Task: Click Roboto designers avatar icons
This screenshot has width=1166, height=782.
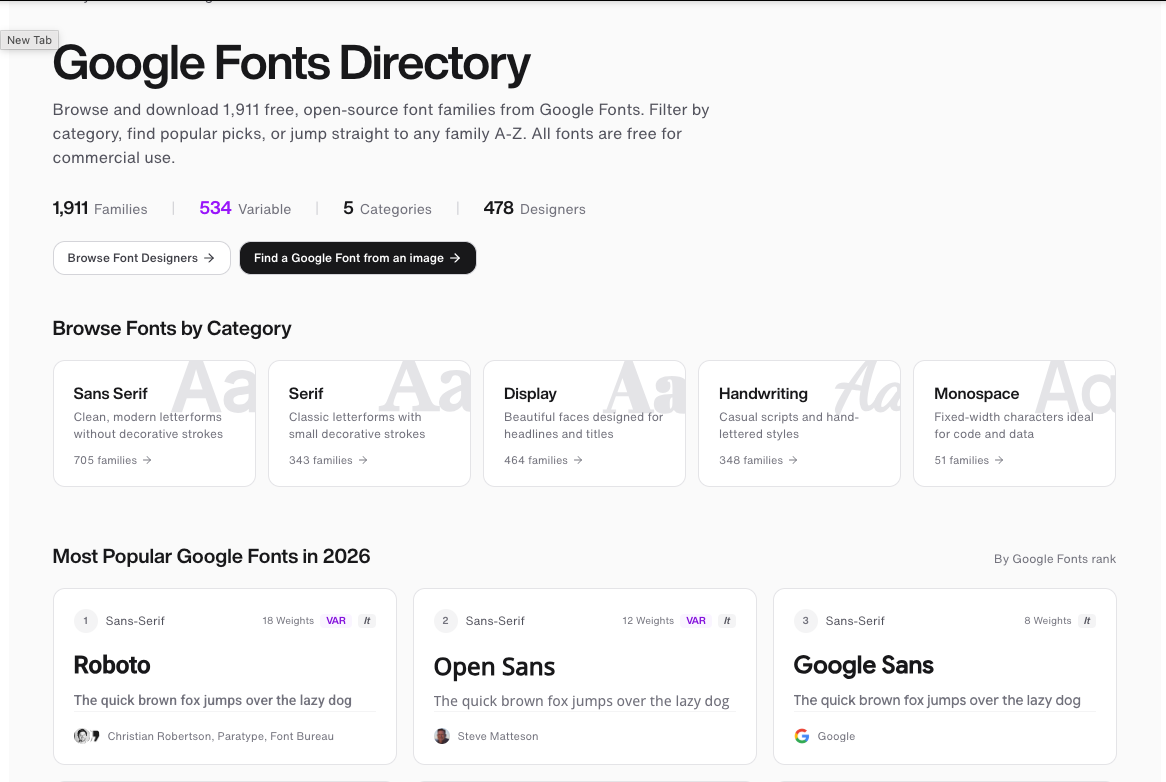Action: point(86,736)
